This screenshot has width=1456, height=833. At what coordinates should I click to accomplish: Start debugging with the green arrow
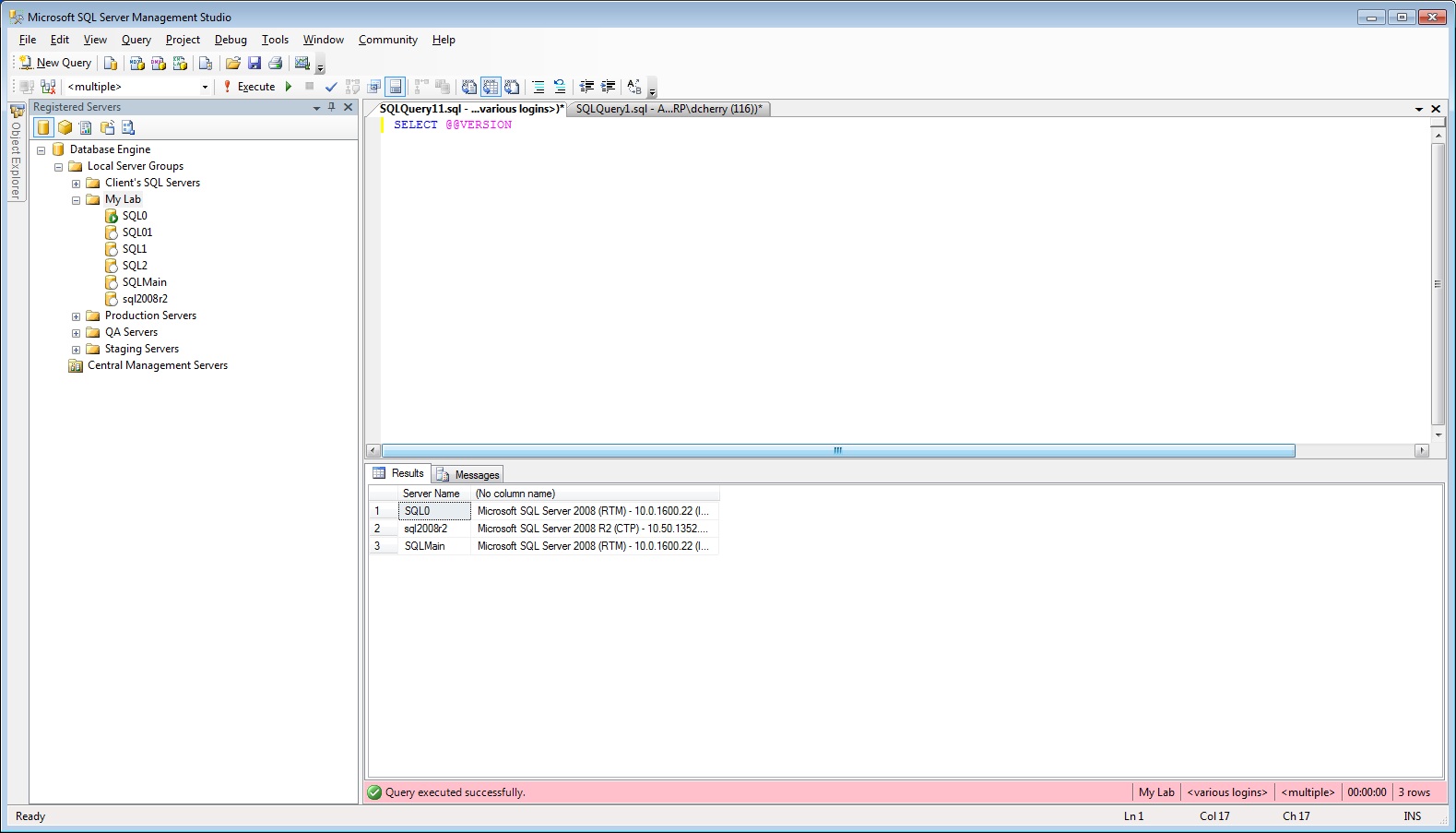click(289, 87)
